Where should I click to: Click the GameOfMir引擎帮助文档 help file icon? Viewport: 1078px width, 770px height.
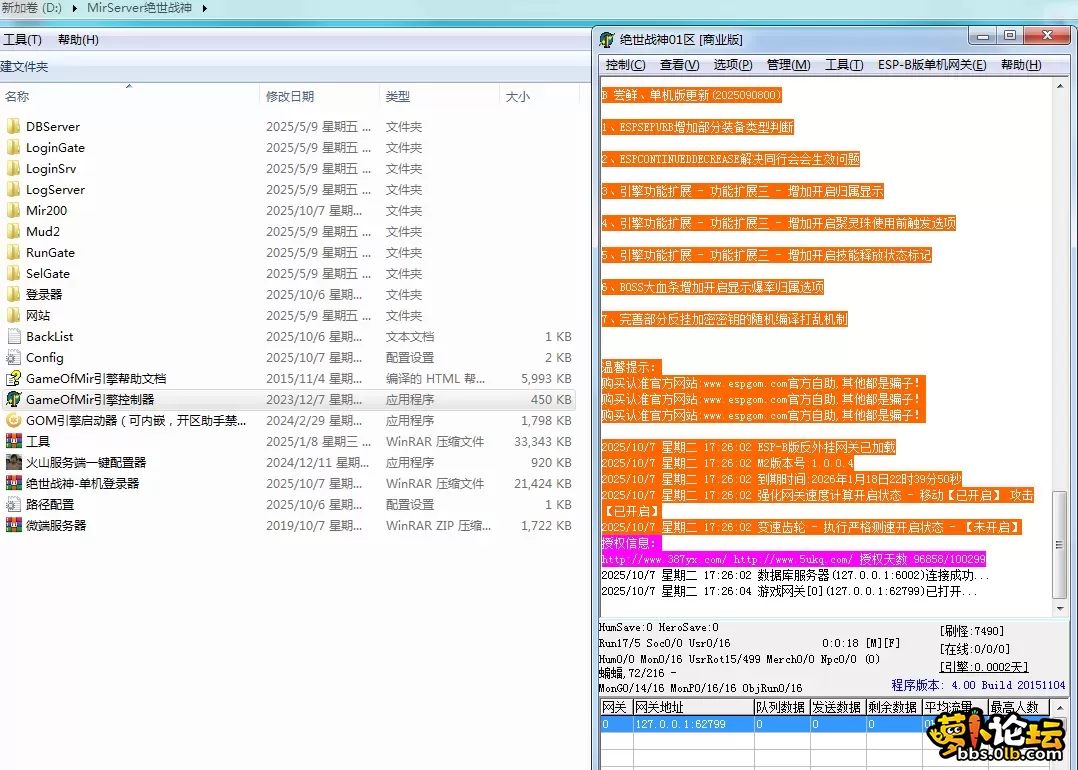pyautogui.click(x=13, y=379)
